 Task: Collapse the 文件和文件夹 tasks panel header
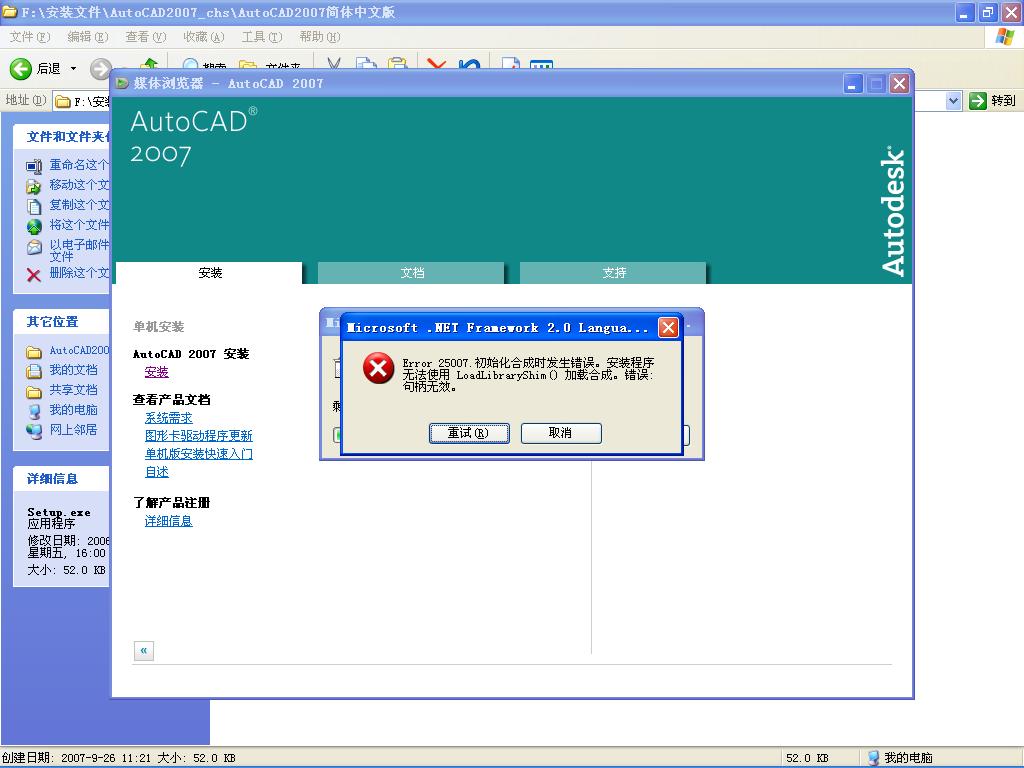click(61, 136)
